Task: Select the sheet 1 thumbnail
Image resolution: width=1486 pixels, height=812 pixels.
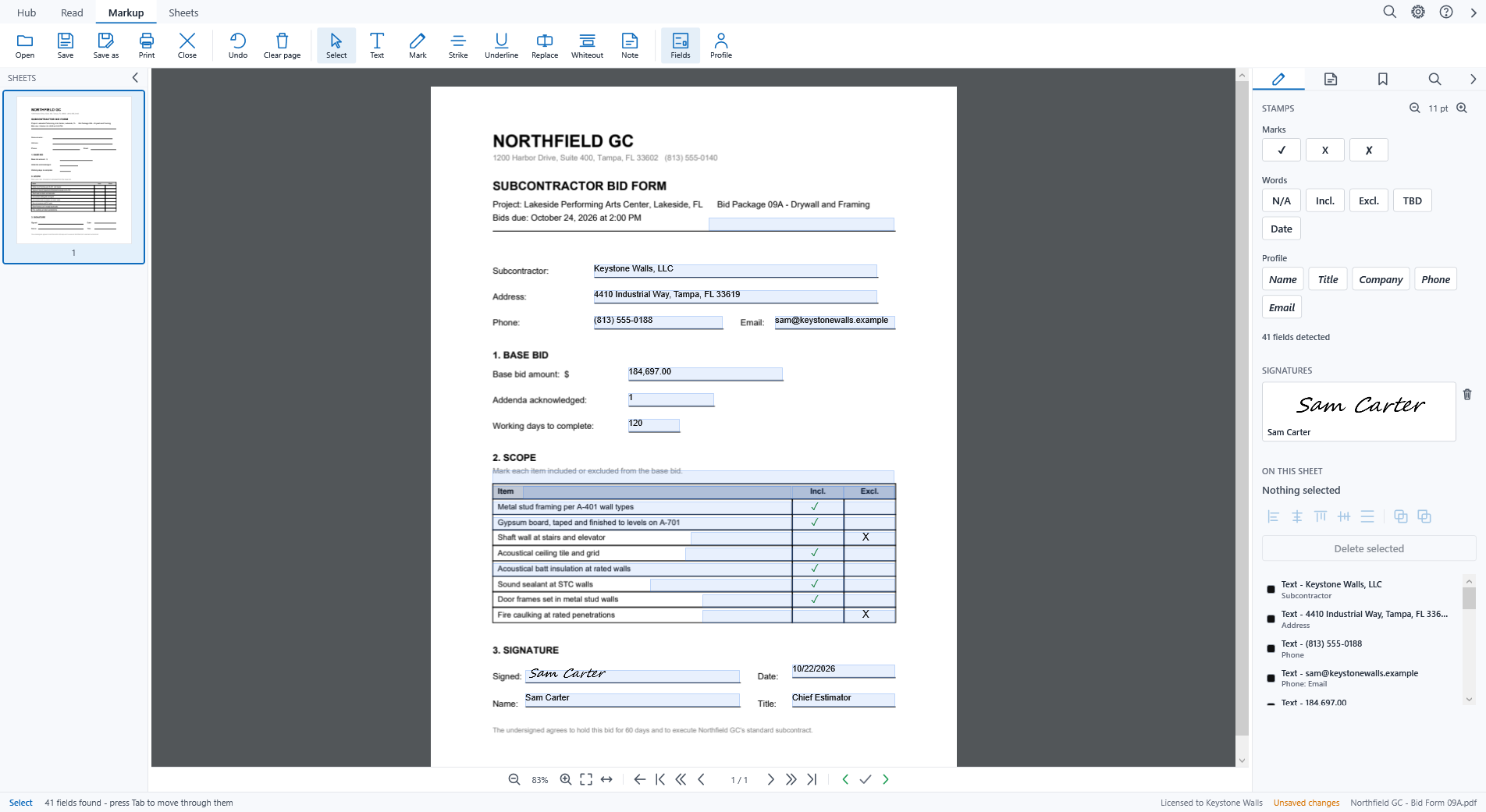Action: (74, 177)
